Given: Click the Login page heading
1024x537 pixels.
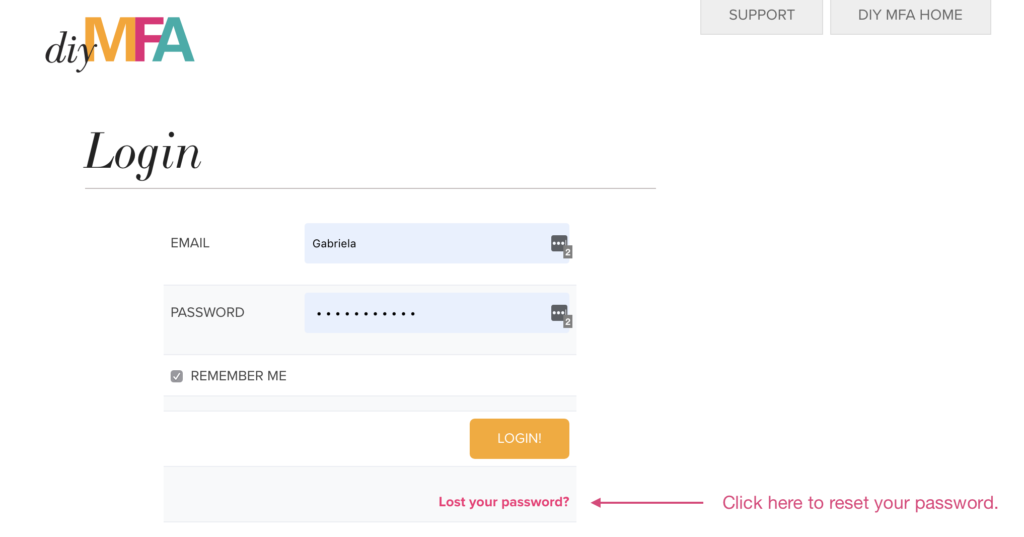Looking at the screenshot, I should point(143,153).
